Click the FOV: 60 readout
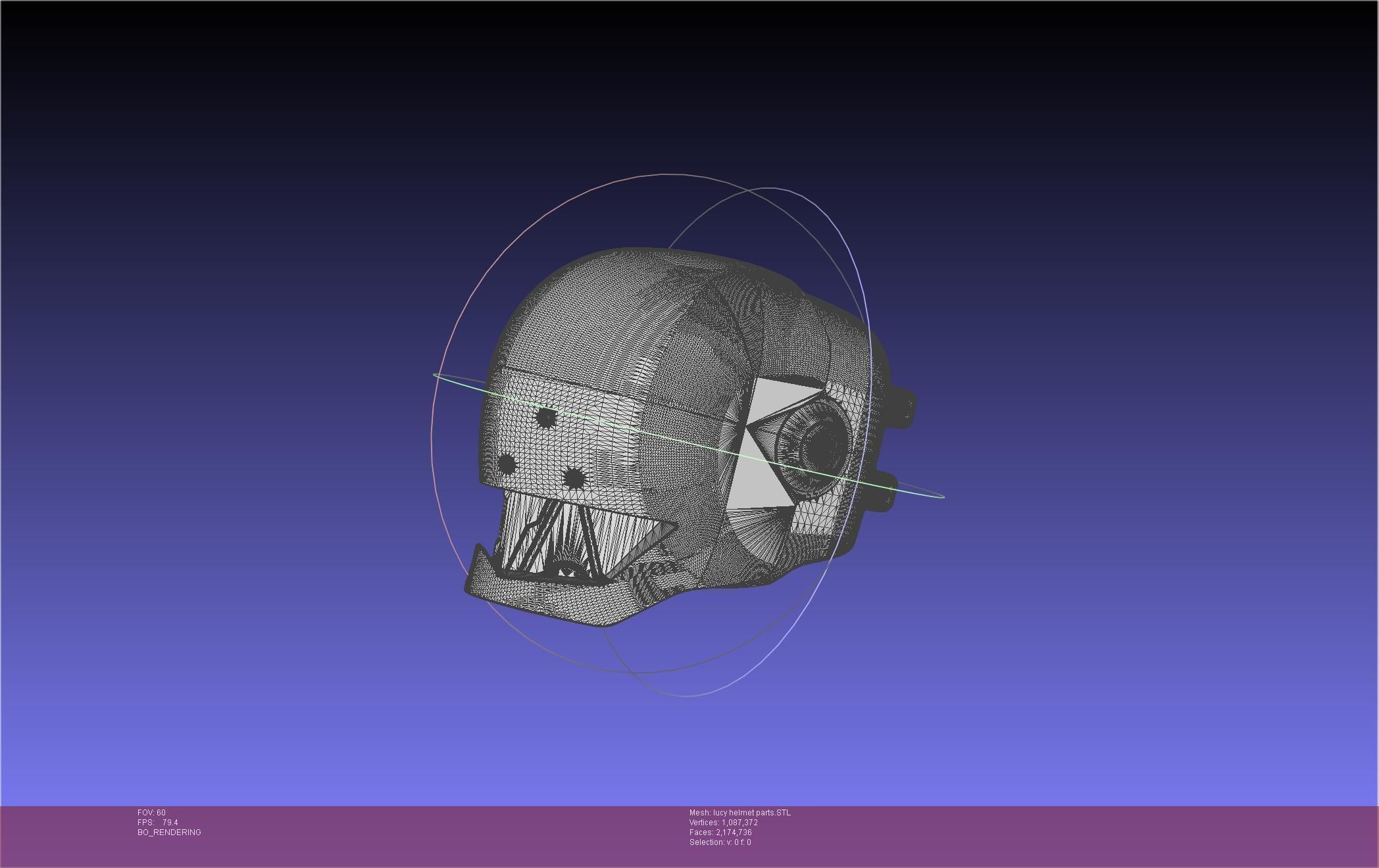 coord(151,813)
